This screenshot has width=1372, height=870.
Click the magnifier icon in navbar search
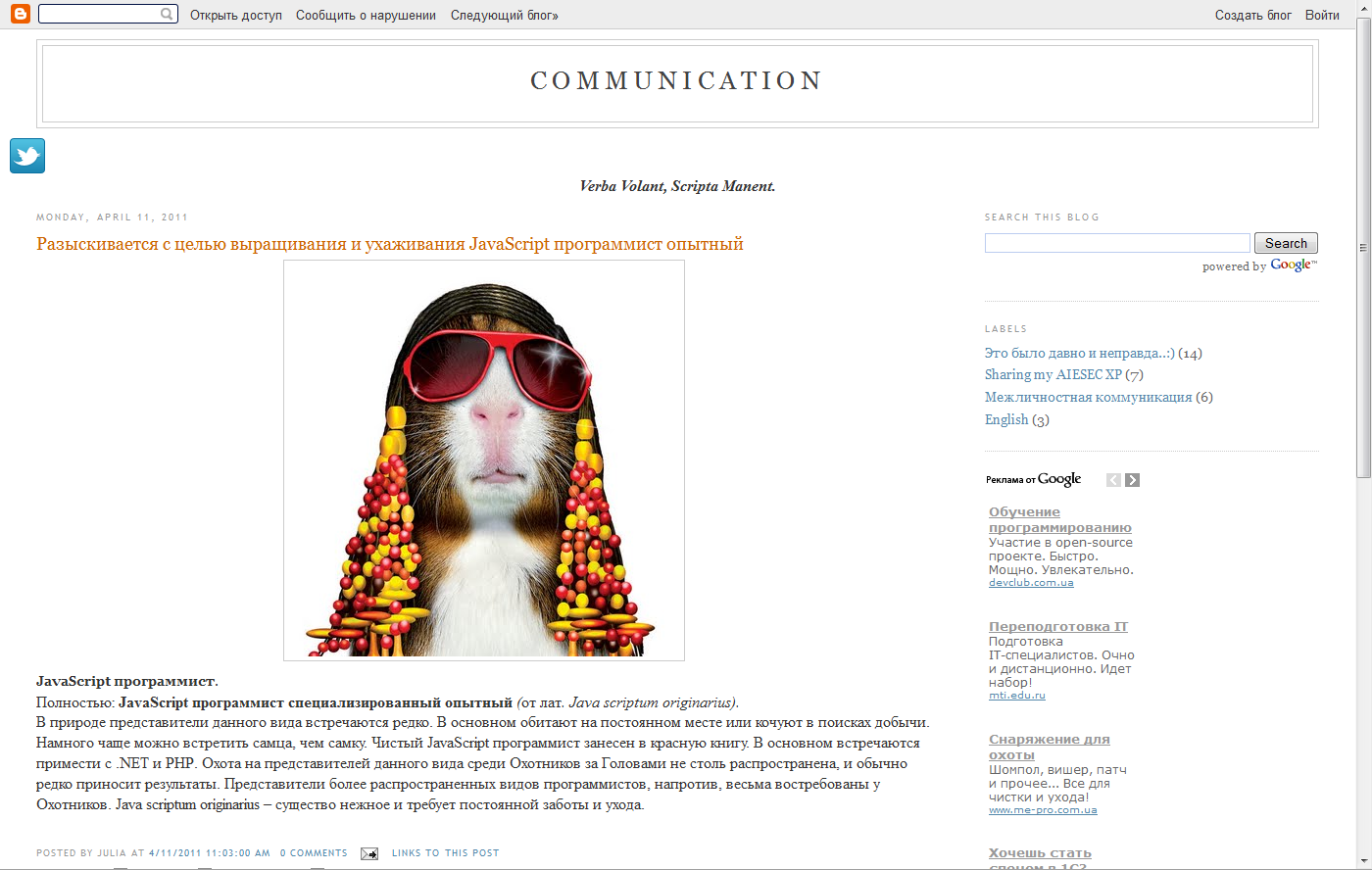168,14
